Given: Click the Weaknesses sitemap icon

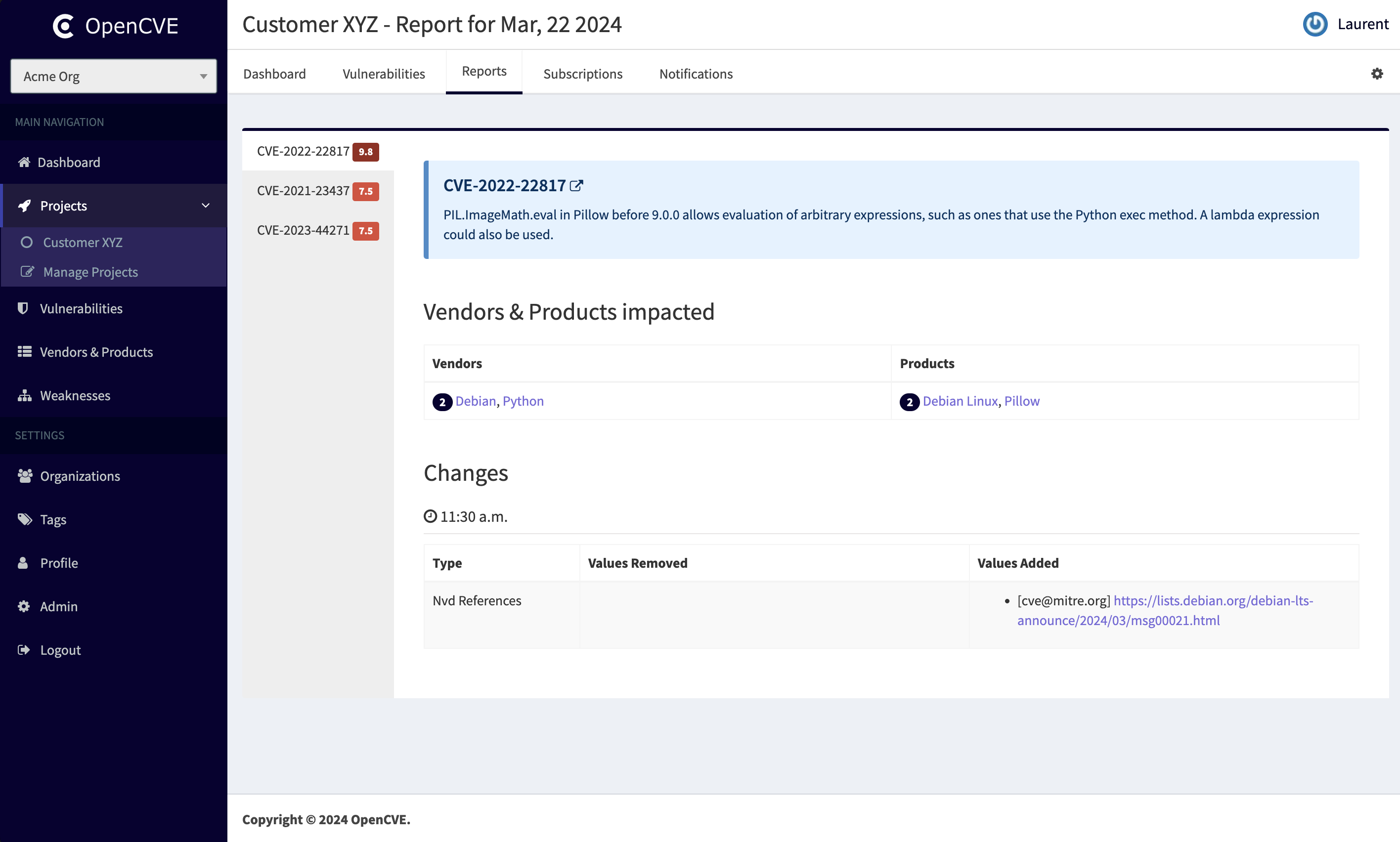Looking at the screenshot, I should [x=24, y=395].
